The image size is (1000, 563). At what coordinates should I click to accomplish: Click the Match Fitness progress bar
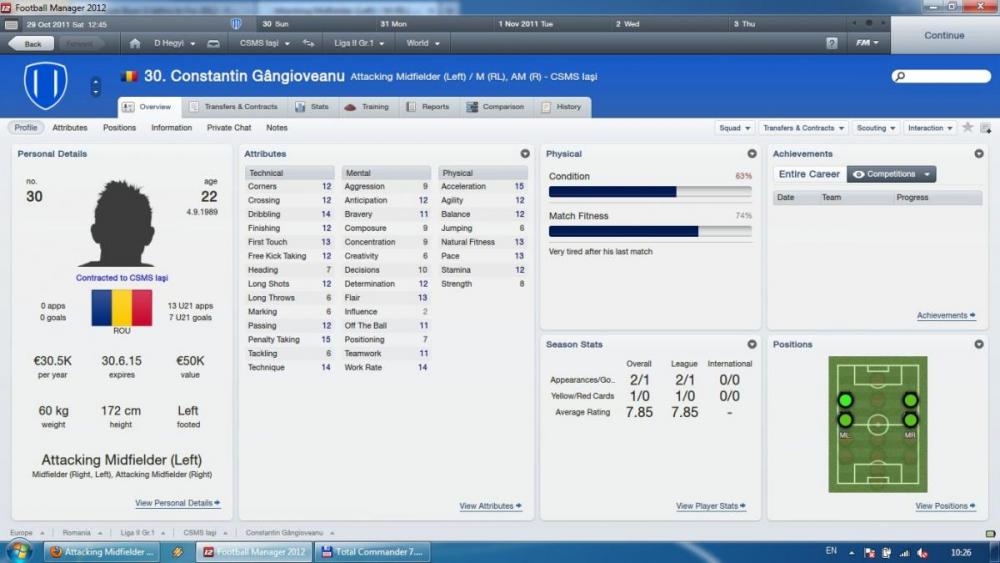pyautogui.click(x=650, y=231)
